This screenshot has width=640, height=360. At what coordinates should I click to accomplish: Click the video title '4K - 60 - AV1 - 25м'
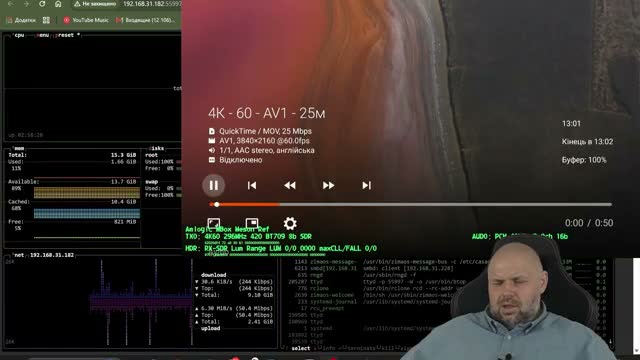point(267,113)
